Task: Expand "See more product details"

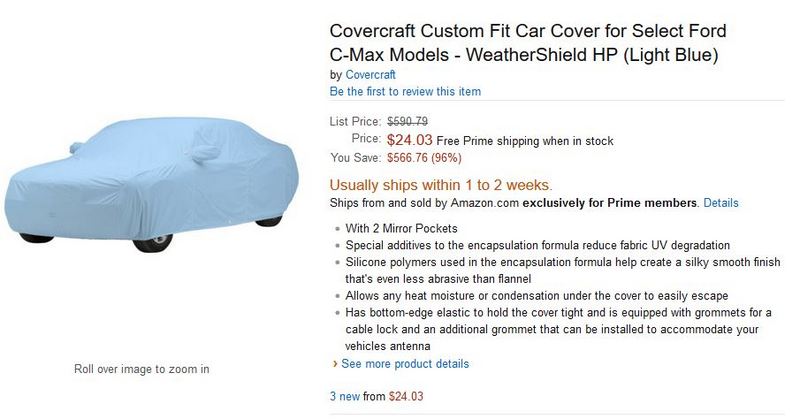Action: (x=405, y=364)
